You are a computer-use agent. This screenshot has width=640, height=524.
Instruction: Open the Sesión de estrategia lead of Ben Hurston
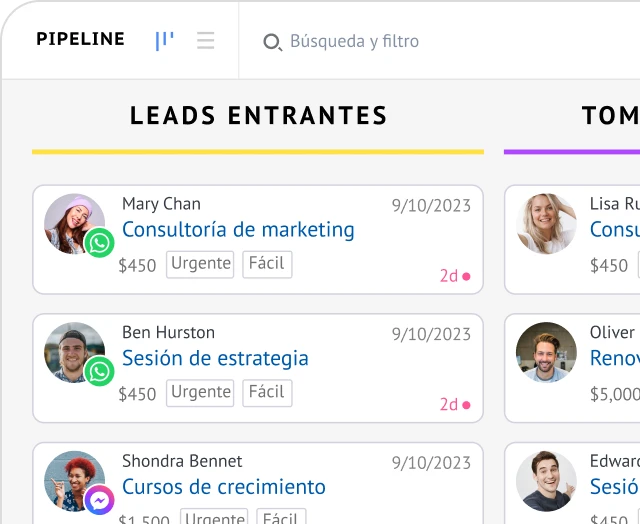click(215, 358)
